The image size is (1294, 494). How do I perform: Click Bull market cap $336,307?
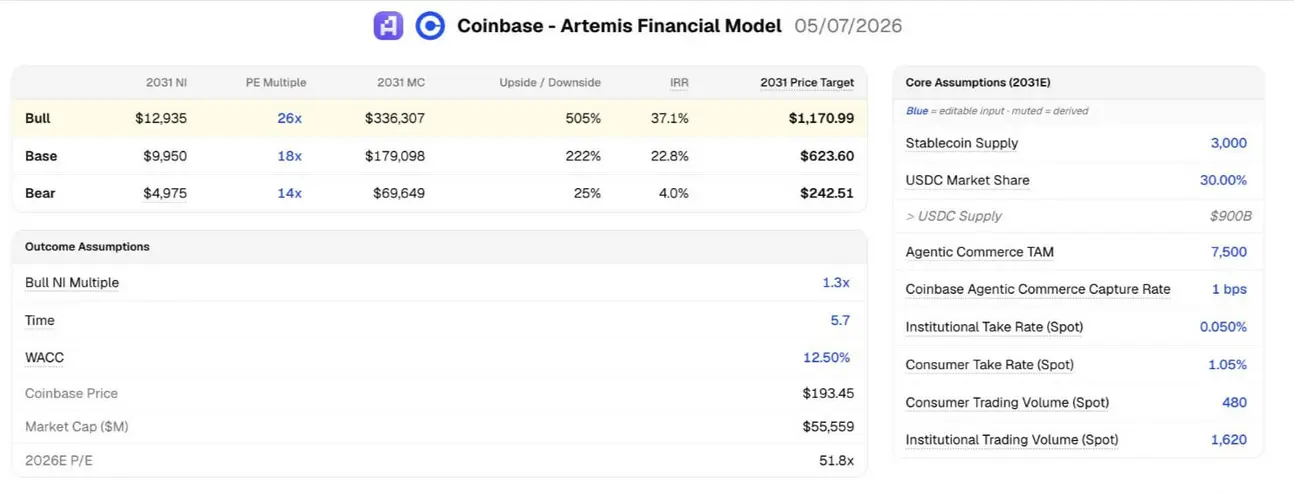click(x=395, y=118)
